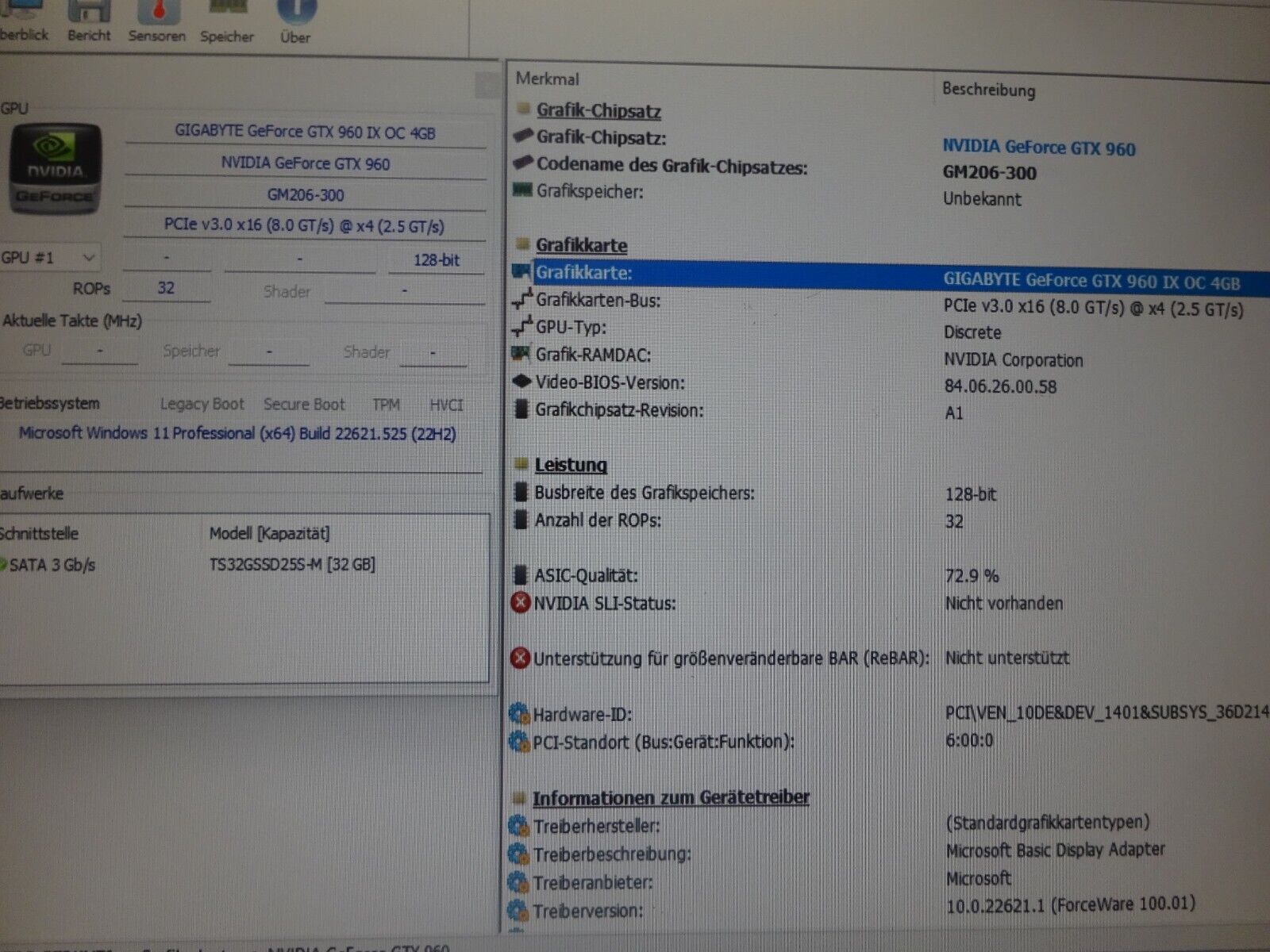Select the Leistung section header
Viewport: 1270px width, 952px height.
coord(571,465)
